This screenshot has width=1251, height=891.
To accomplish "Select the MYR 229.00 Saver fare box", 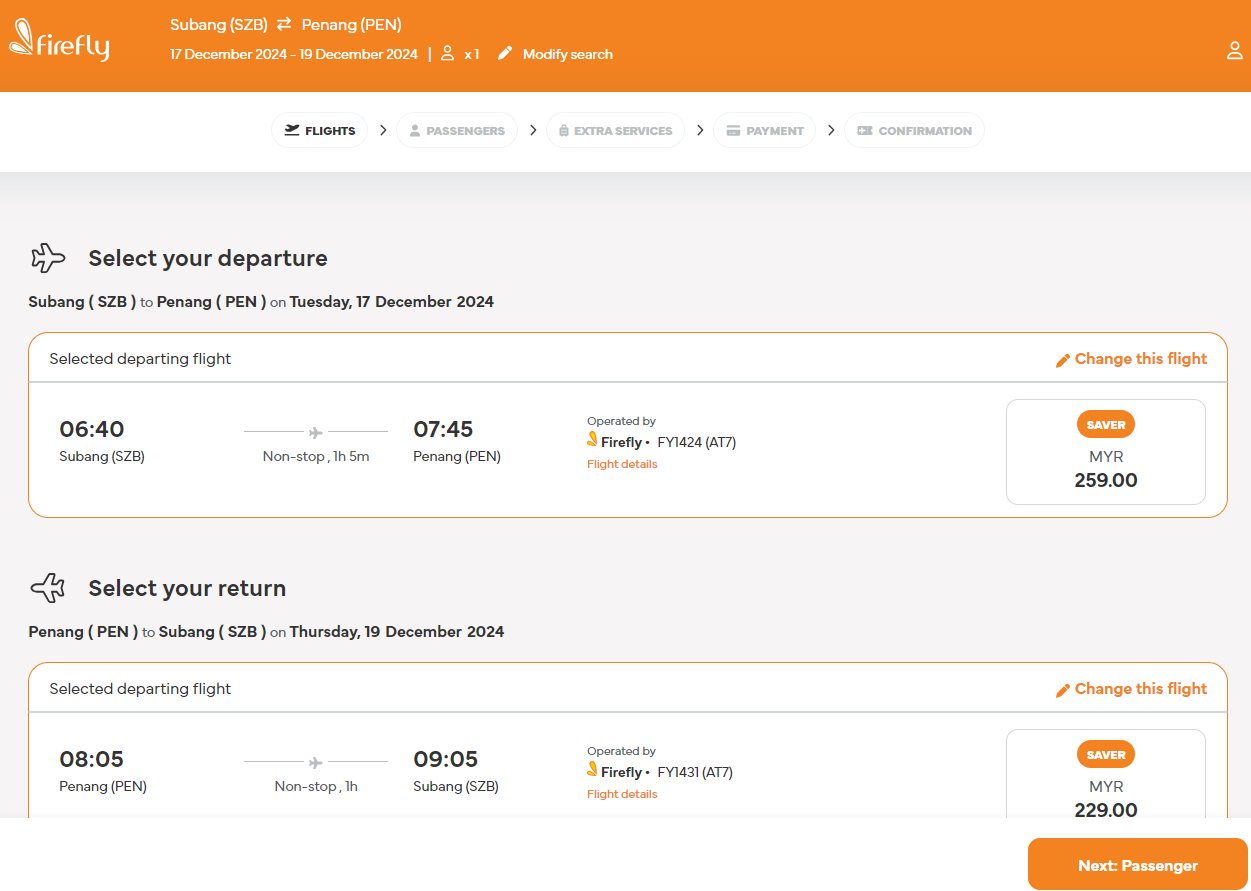I will pos(1105,780).
